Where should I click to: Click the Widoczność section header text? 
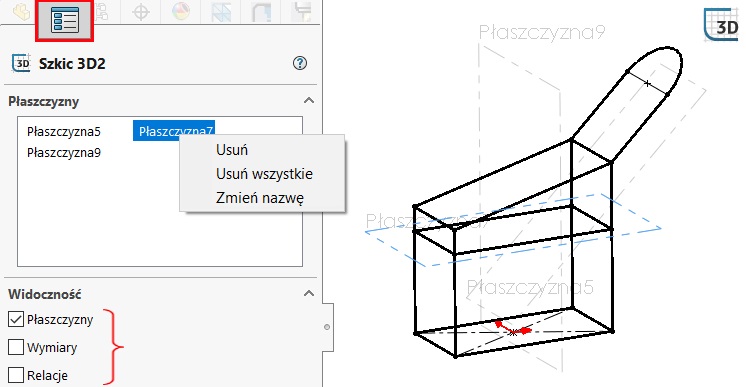tap(44, 294)
